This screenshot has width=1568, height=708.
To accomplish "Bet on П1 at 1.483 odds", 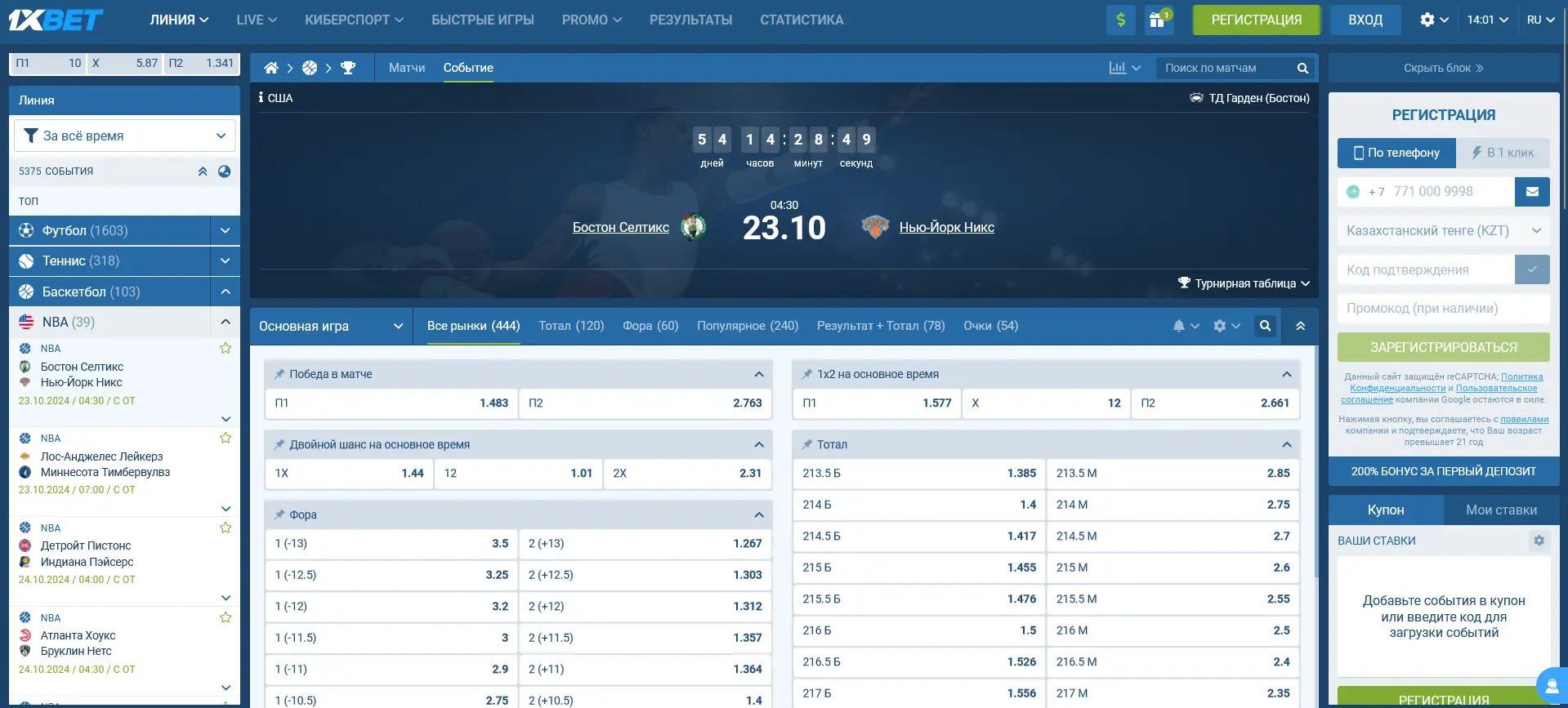I will [x=391, y=403].
